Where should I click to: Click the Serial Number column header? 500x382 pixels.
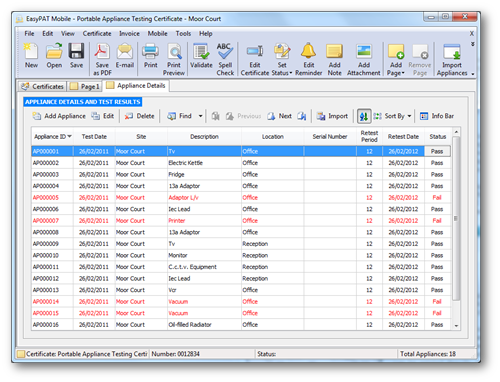click(330, 137)
